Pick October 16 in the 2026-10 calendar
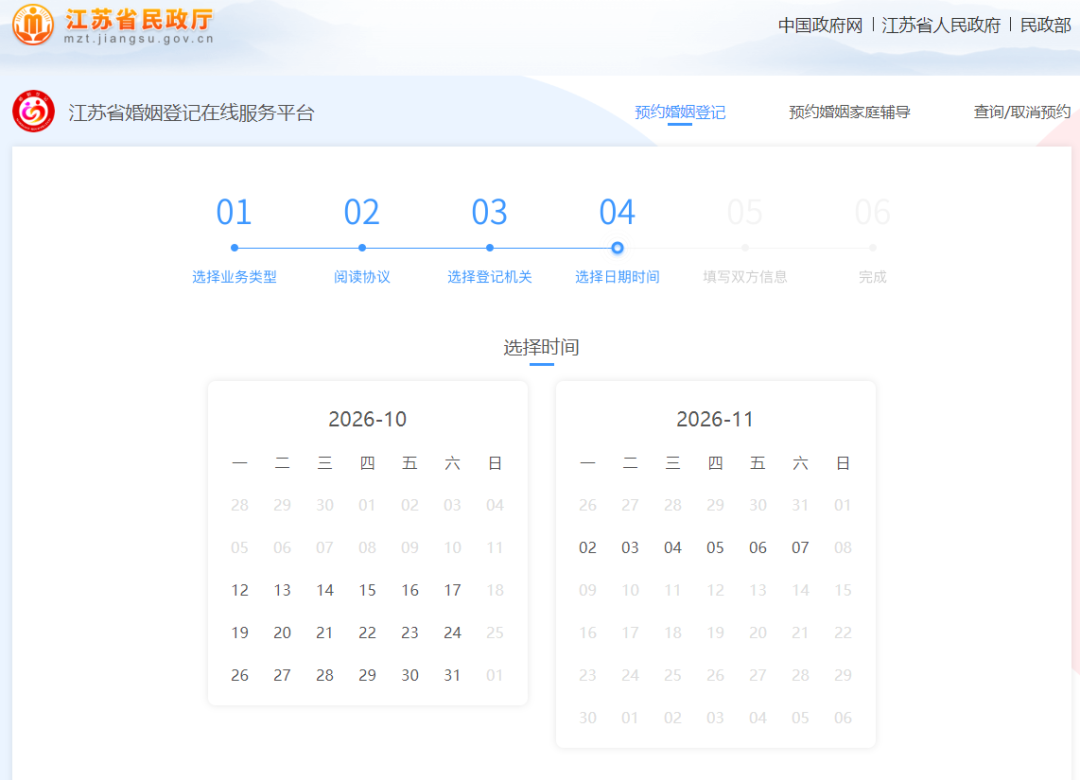Viewport: 1080px width, 780px height. [x=410, y=591]
